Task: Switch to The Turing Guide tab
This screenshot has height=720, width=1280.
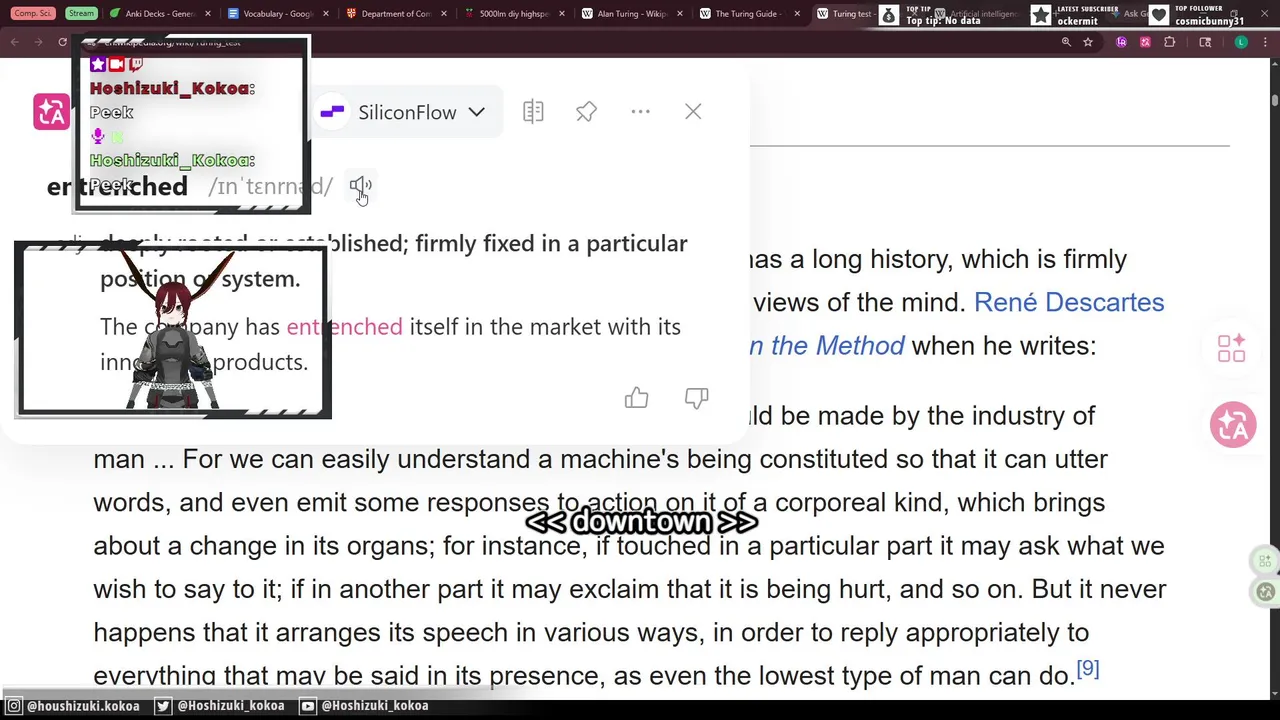Action: (x=748, y=14)
